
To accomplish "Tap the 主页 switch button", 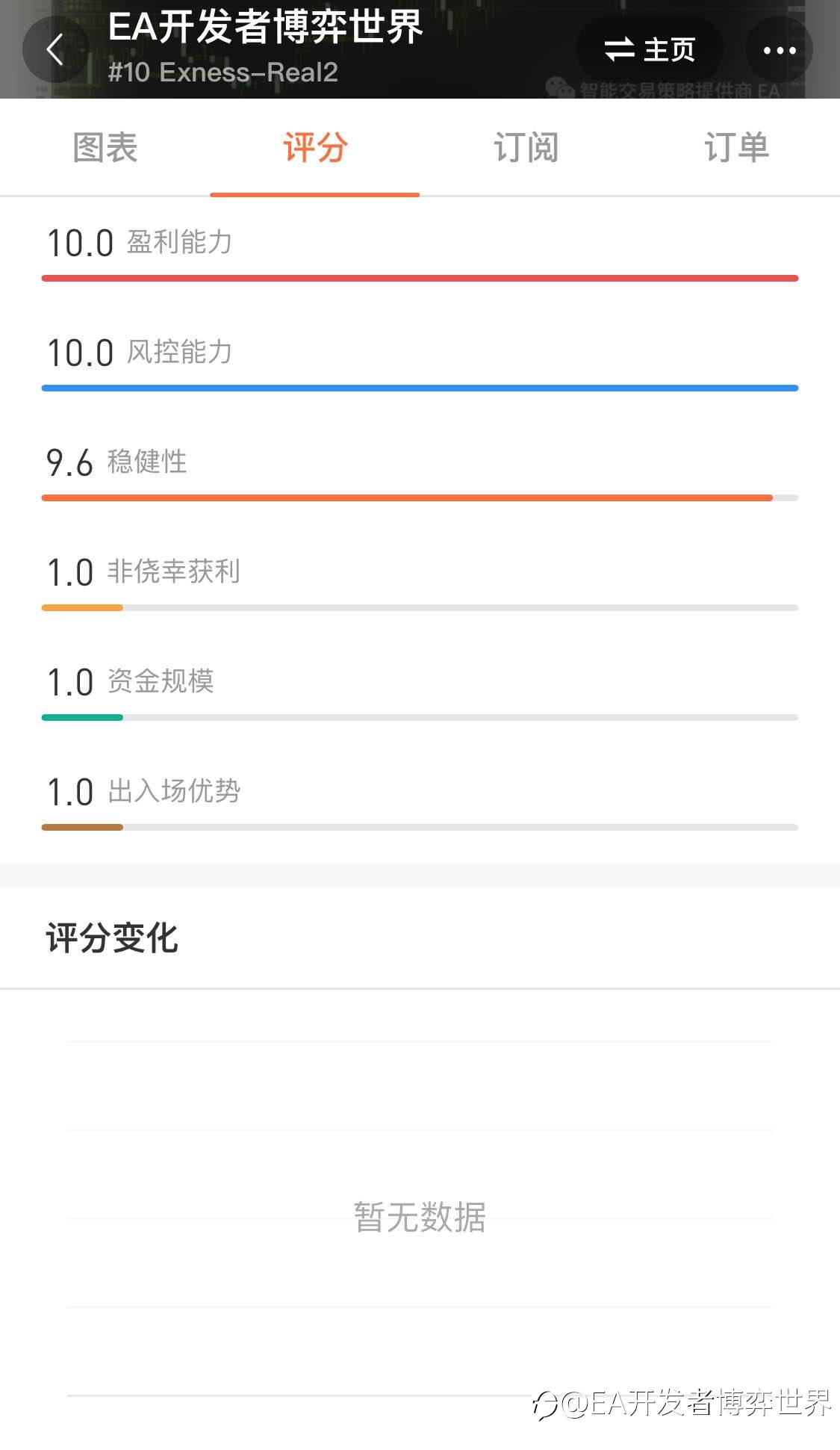I will [x=650, y=50].
